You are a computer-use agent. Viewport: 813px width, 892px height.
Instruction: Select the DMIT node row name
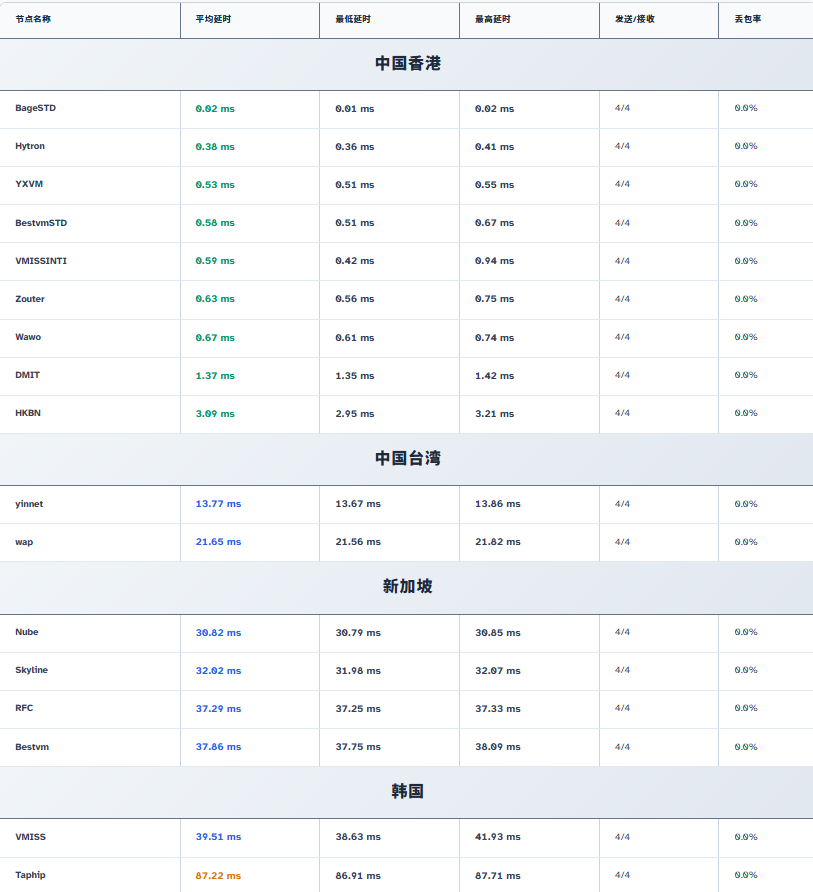point(28,375)
